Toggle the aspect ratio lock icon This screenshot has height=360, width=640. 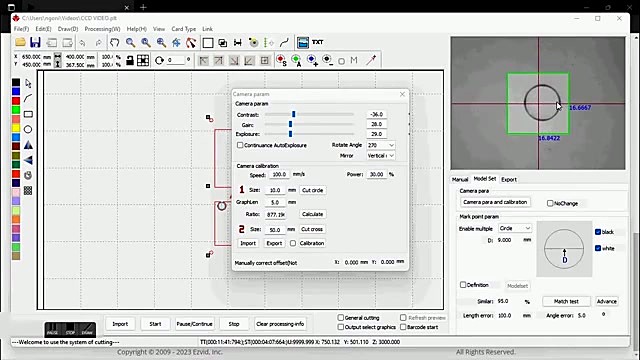130,60
